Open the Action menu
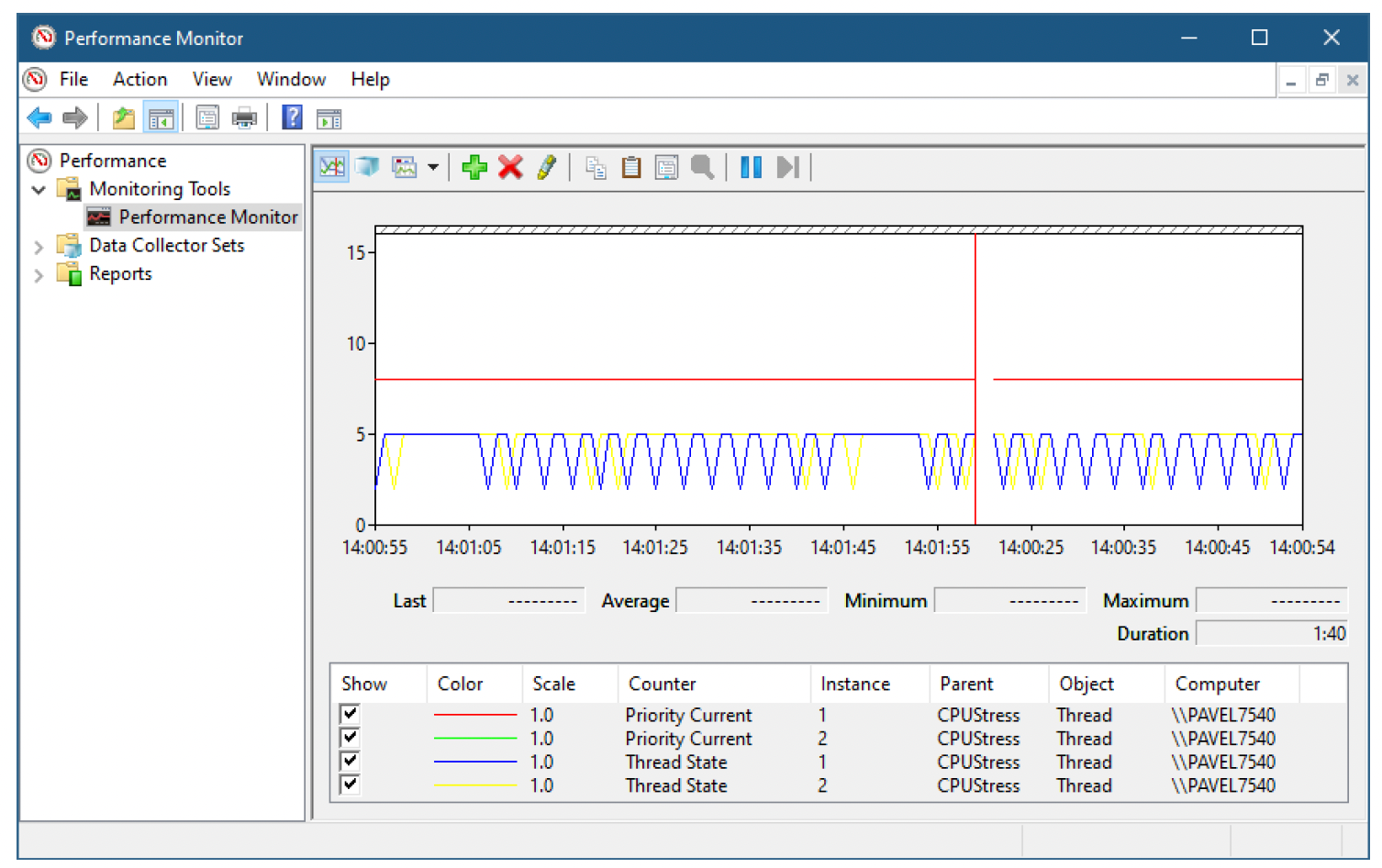 point(139,80)
